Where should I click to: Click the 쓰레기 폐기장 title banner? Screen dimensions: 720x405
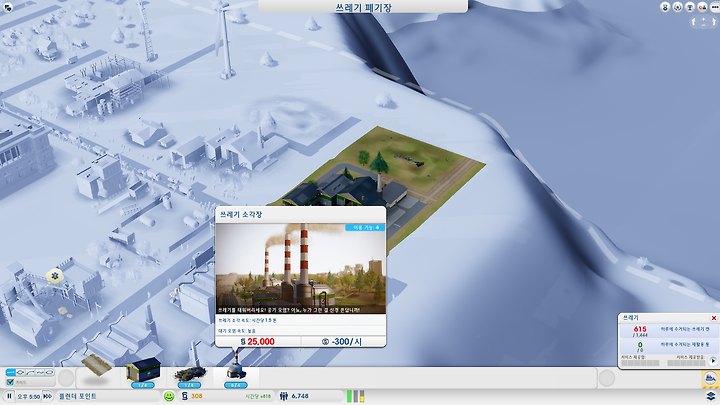[363, 6]
